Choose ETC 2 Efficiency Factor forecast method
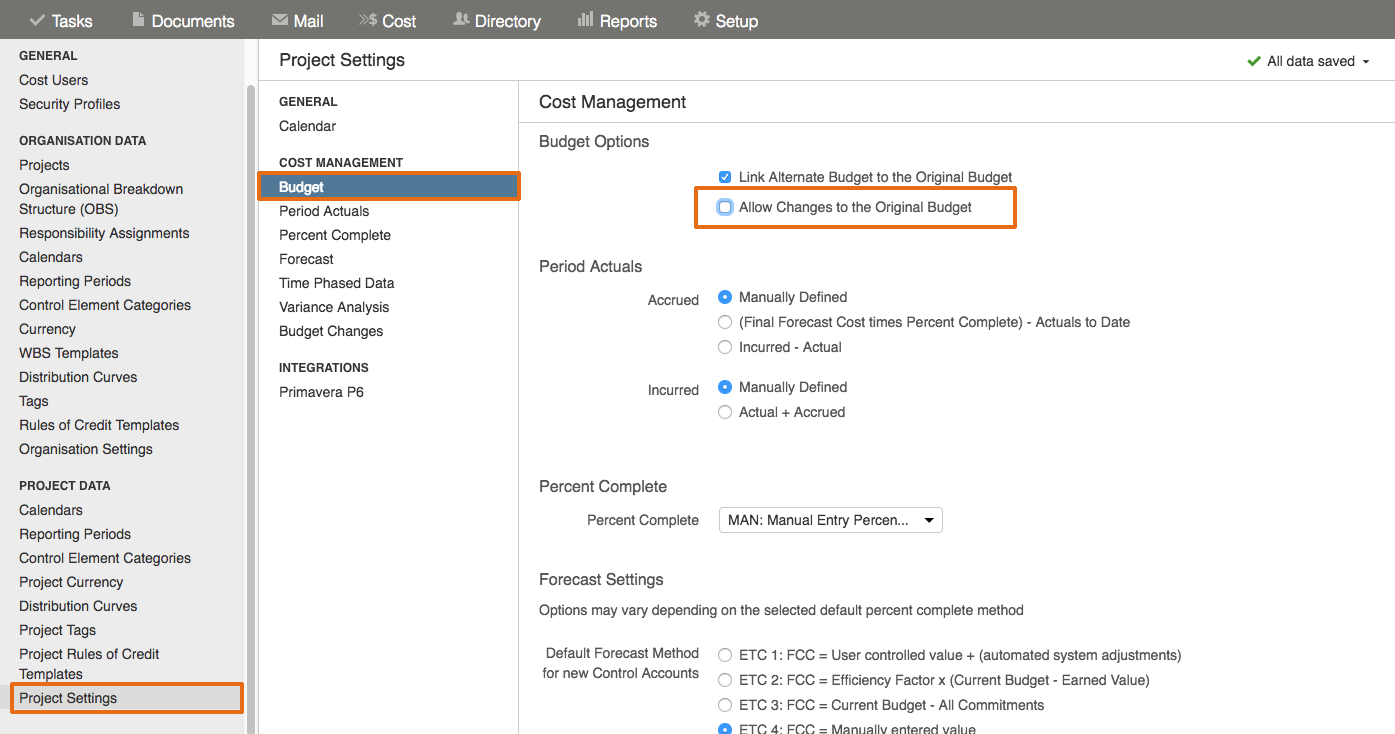 pyautogui.click(x=725, y=680)
